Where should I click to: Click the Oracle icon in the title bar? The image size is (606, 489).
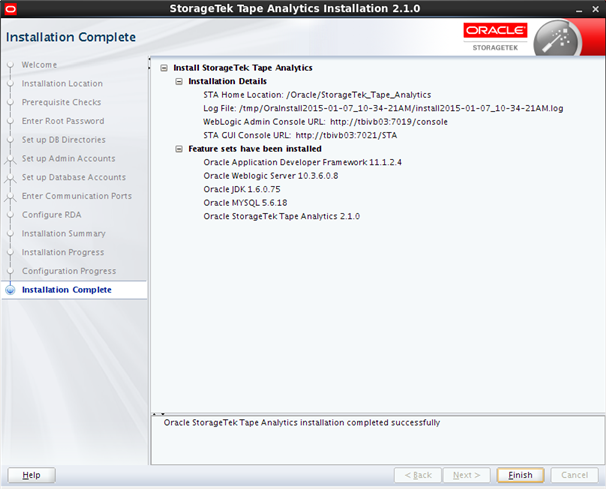(x=10, y=9)
